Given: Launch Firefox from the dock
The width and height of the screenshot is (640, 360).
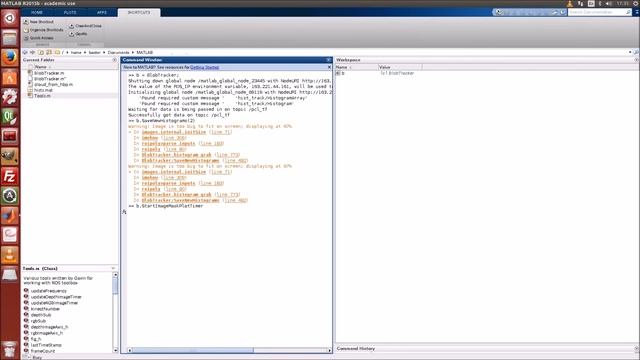Looking at the screenshot, I should click(10, 58).
